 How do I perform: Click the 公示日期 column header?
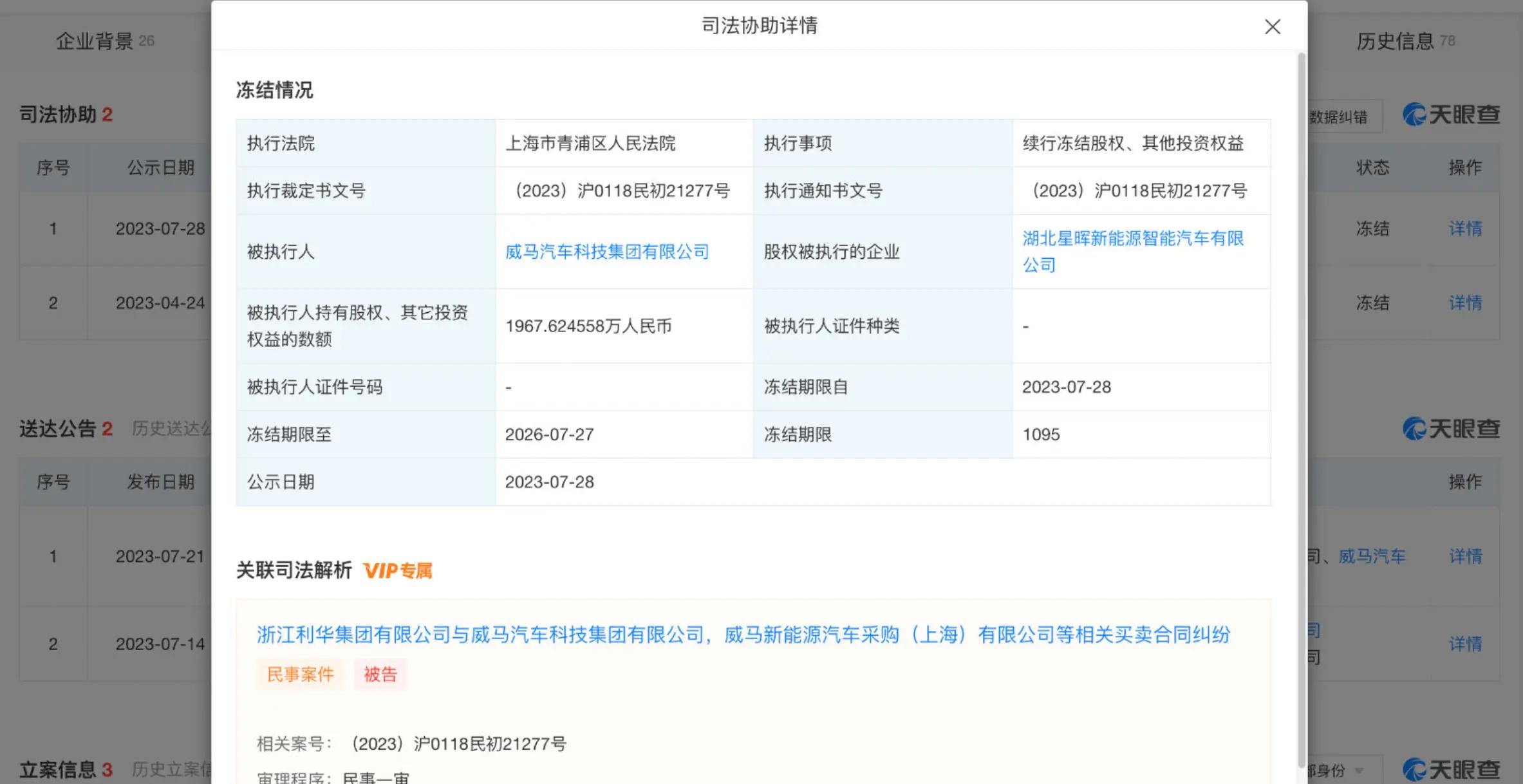click(160, 167)
